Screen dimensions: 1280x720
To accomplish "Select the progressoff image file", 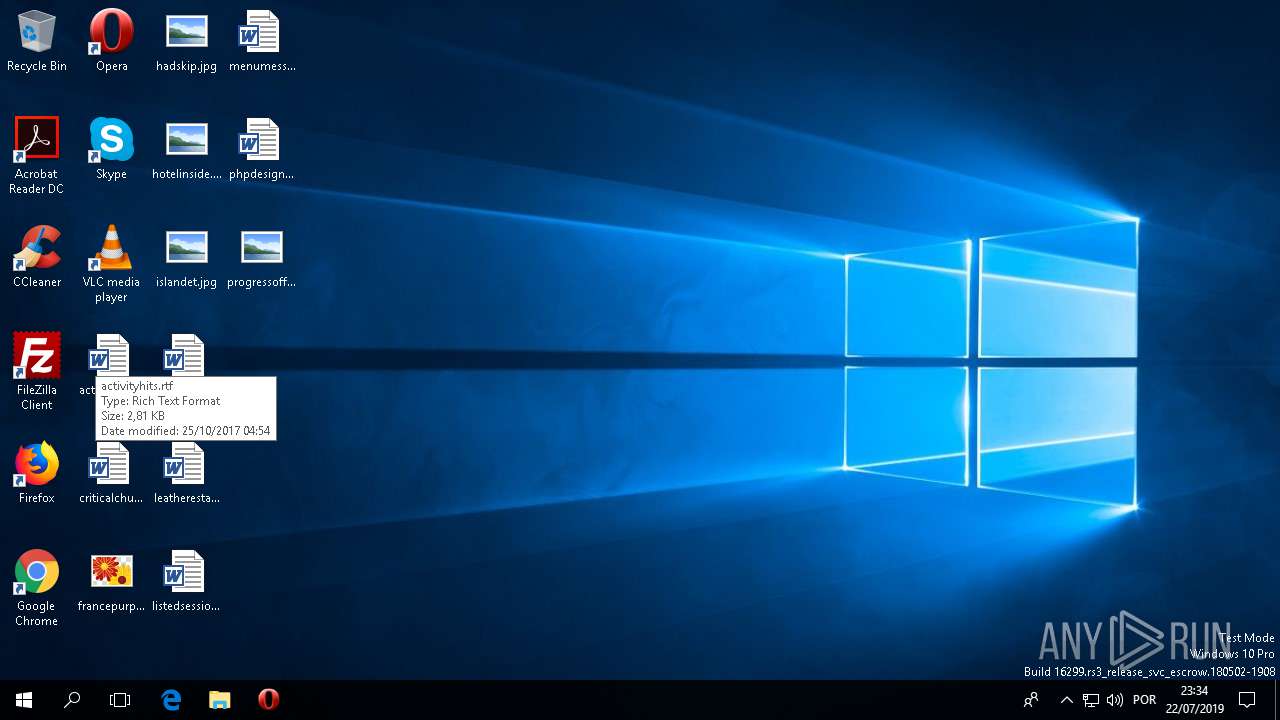I will click(x=261, y=257).
